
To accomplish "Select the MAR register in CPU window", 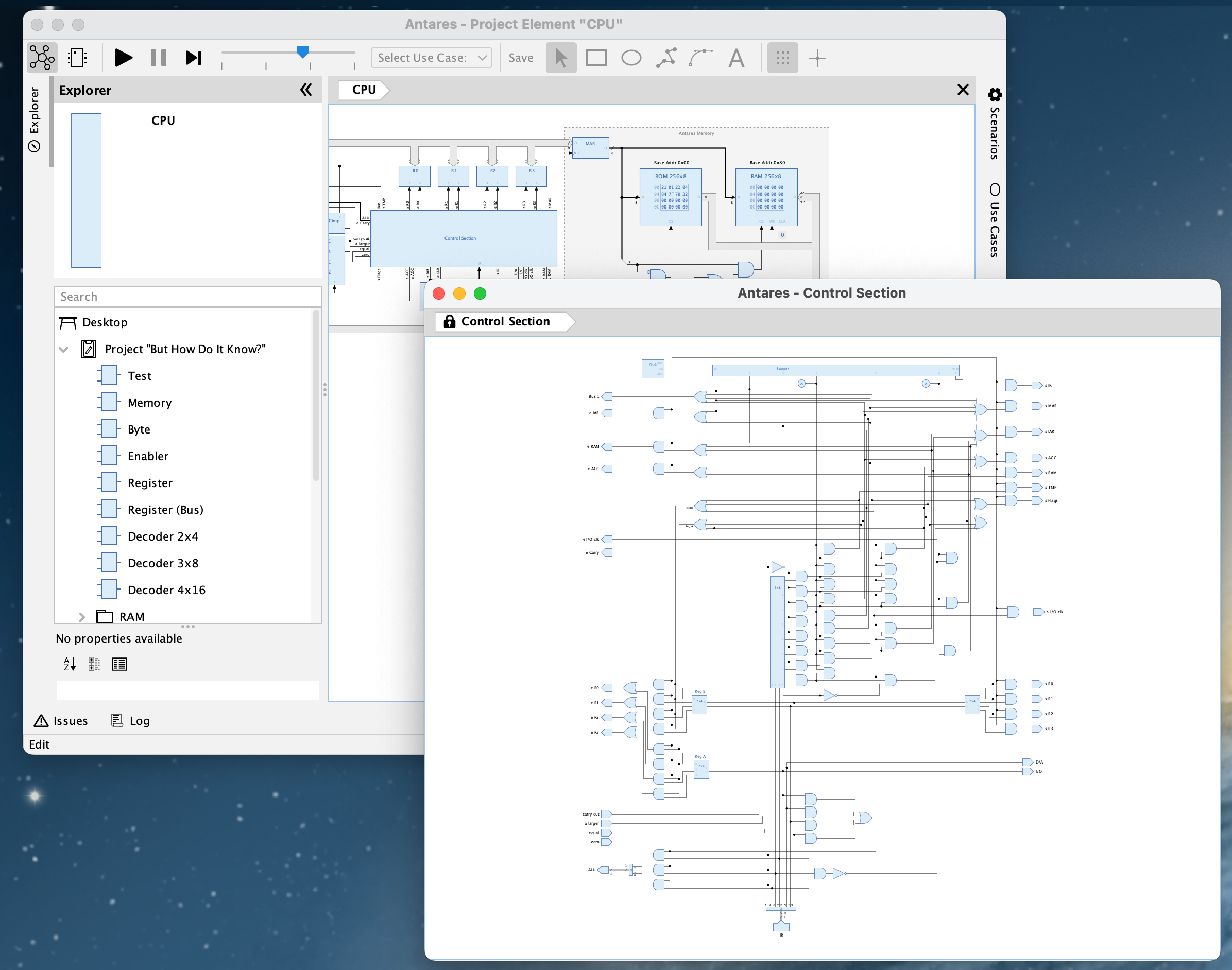I will click(590, 148).
